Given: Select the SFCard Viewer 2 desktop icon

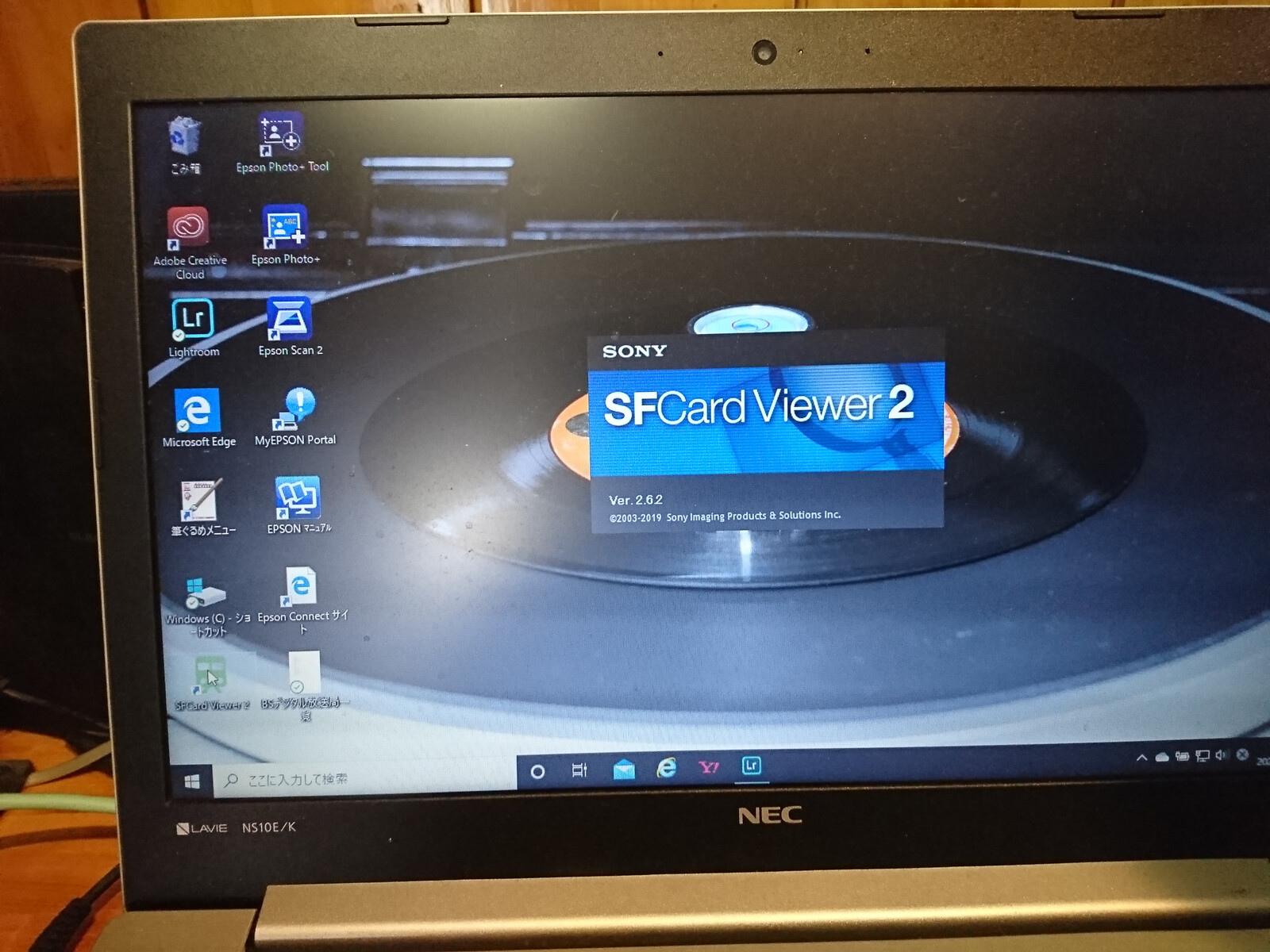Looking at the screenshot, I should [x=211, y=683].
